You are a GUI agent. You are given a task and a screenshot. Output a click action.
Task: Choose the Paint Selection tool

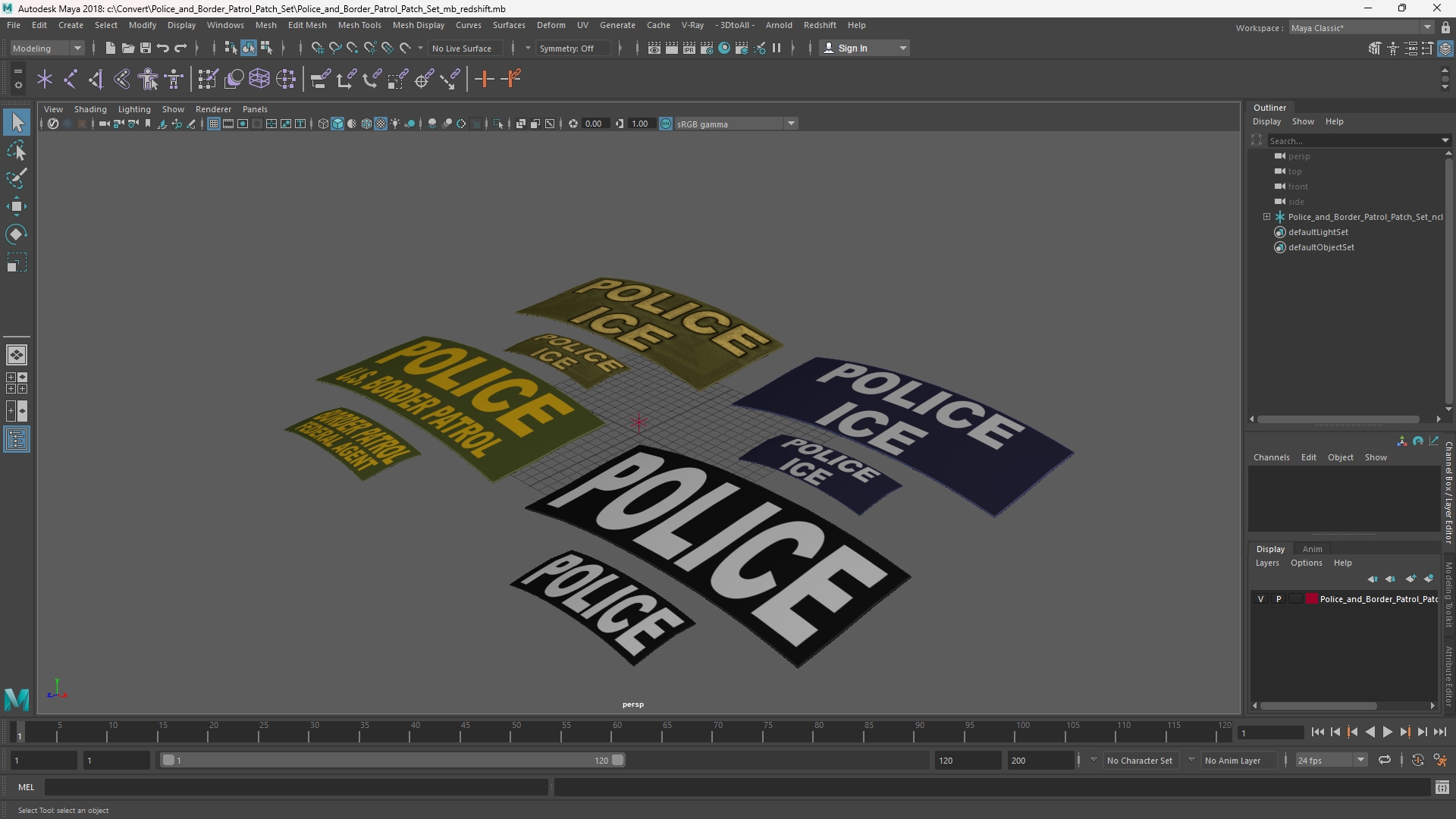(17, 178)
